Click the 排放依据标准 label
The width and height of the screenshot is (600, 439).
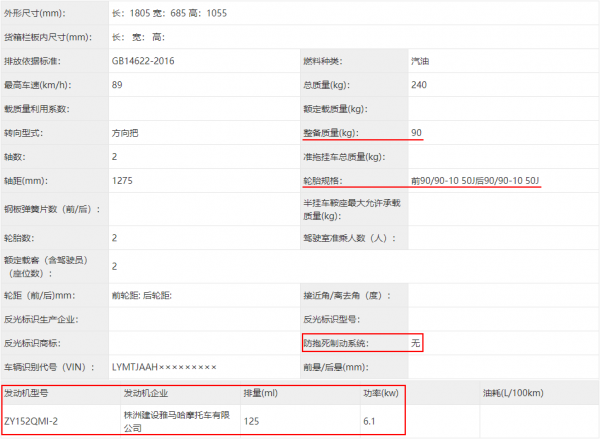(x=33, y=61)
